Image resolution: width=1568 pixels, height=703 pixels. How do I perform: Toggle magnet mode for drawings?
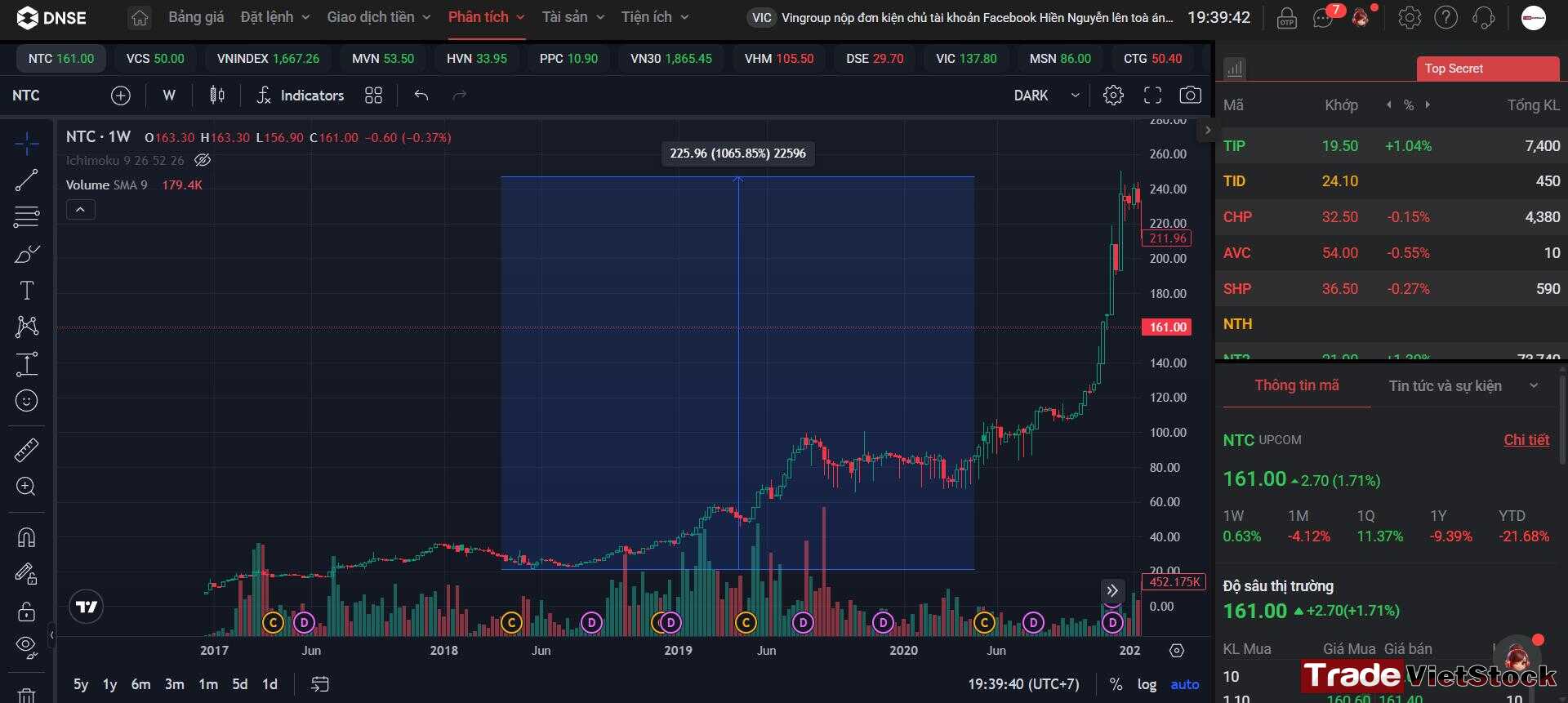coord(26,537)
